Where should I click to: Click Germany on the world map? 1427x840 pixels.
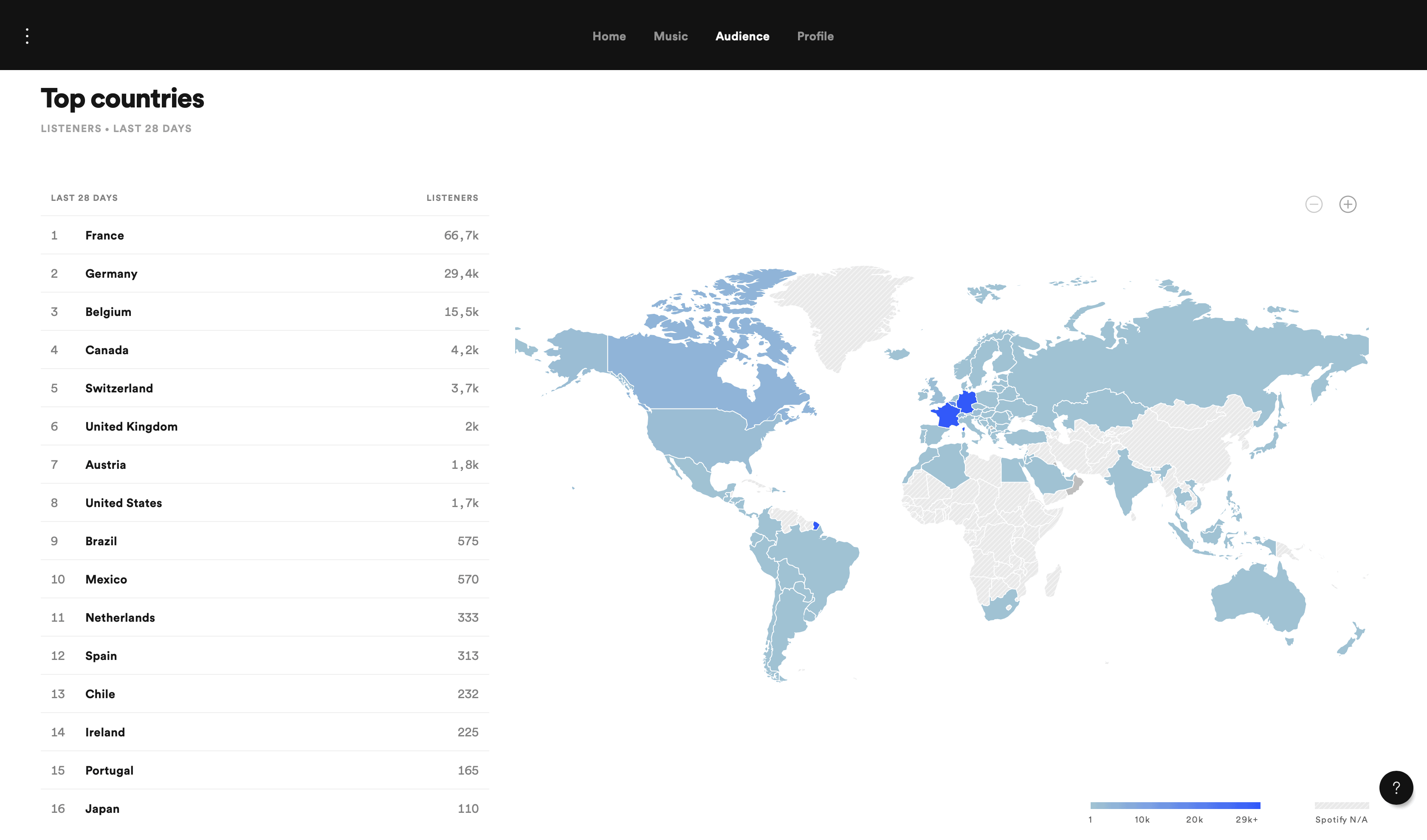pos(967,401)
